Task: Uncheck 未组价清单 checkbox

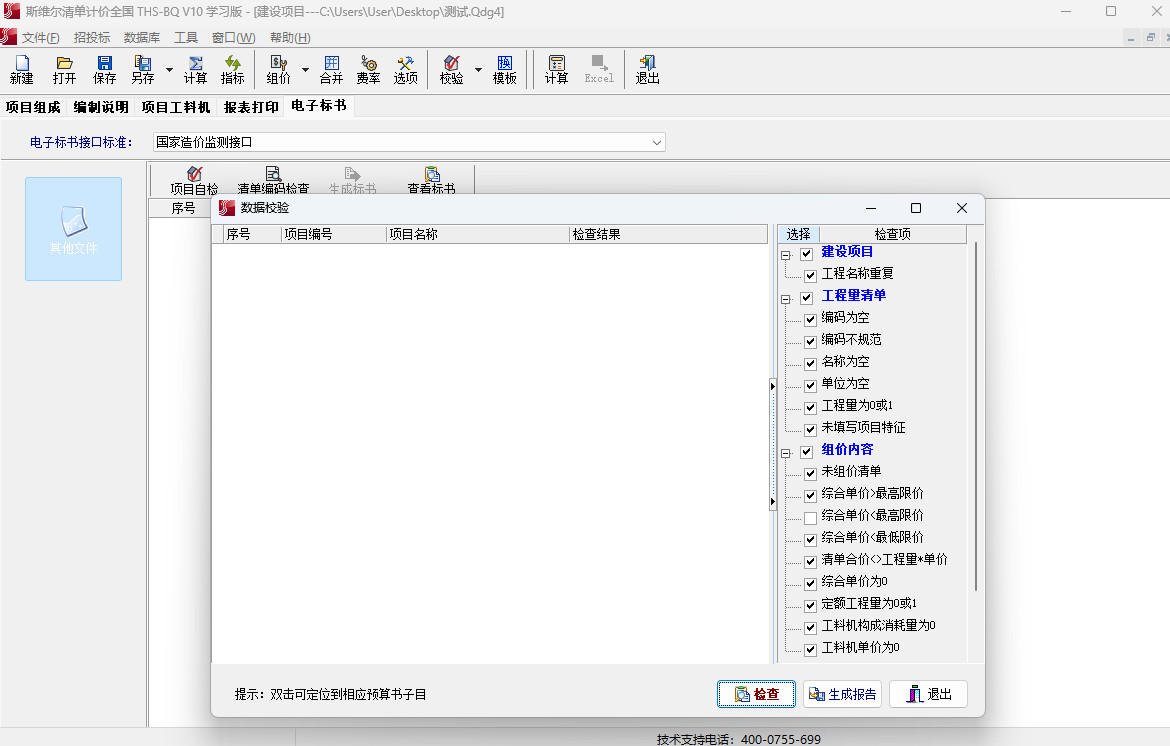Action: [x=810, y=473]
